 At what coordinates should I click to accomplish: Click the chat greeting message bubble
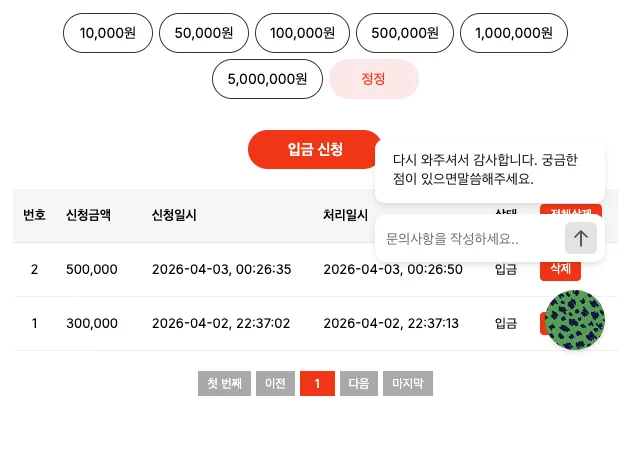click(x=490, y=170)
